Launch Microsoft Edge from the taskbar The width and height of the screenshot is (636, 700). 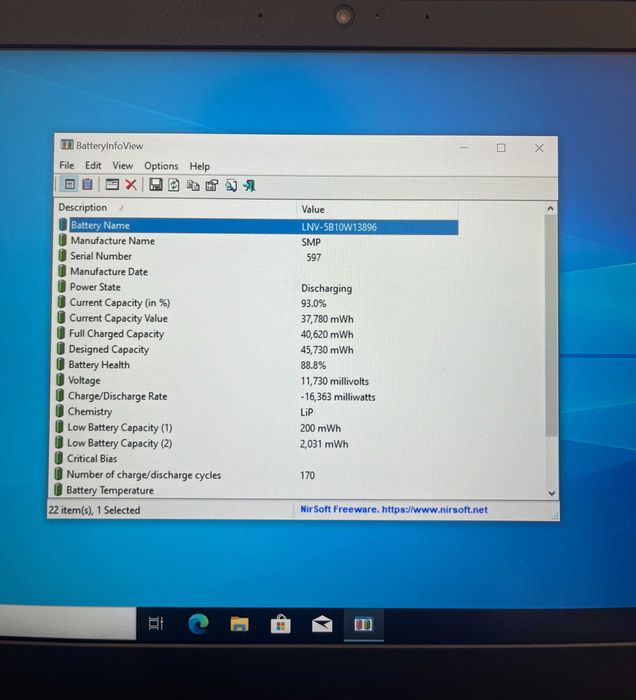click(198, 624)
